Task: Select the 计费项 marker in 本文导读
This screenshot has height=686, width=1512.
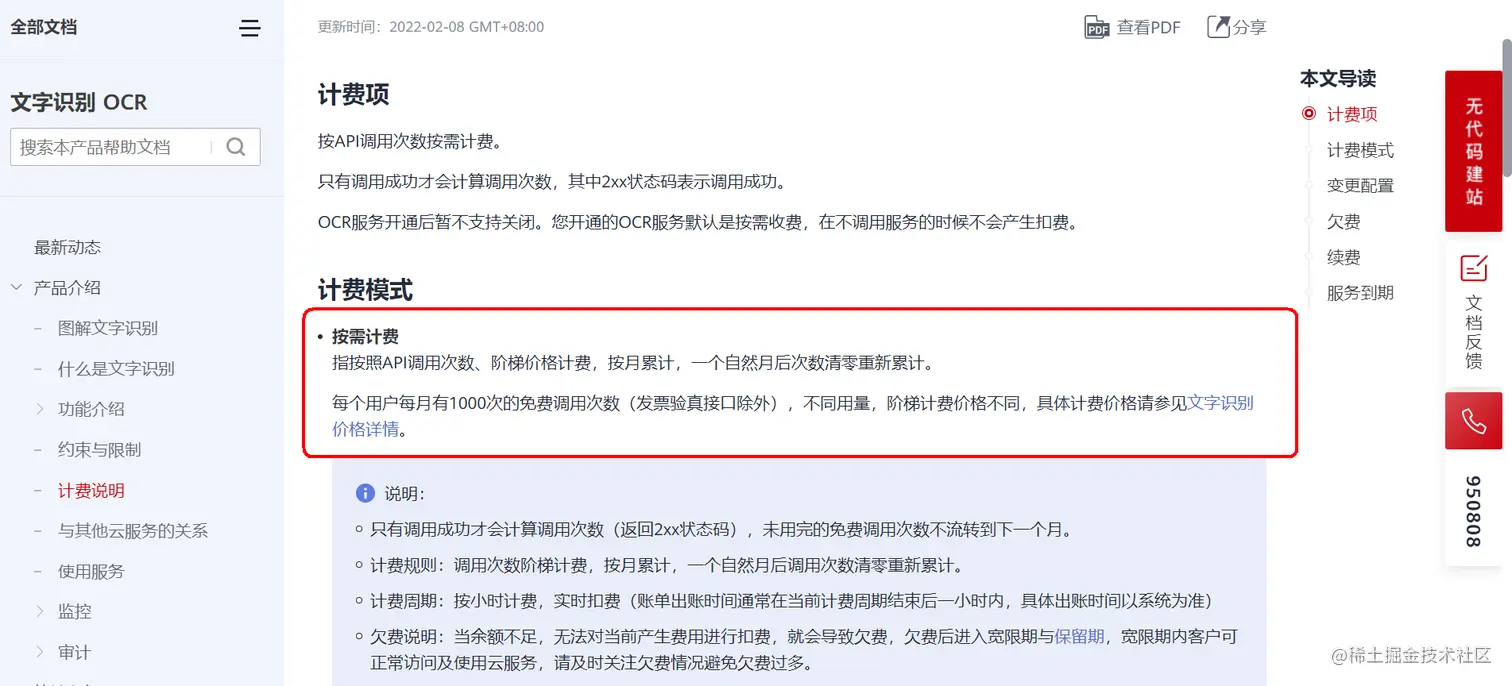Action: coord(1309,114)
